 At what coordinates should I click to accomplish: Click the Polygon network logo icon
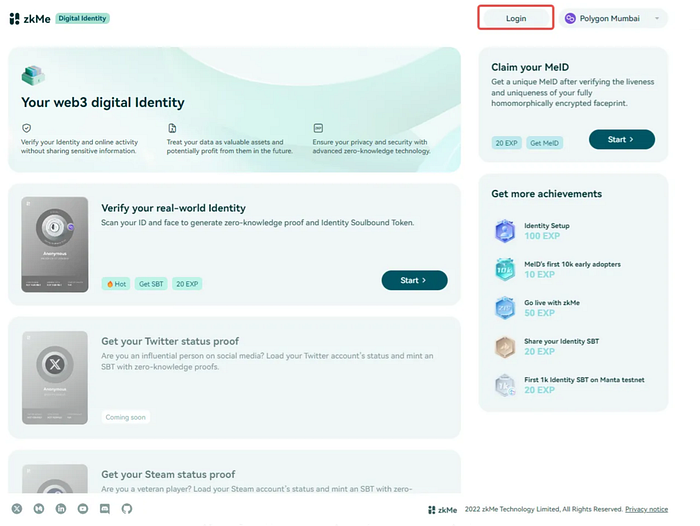coord(570,18)
